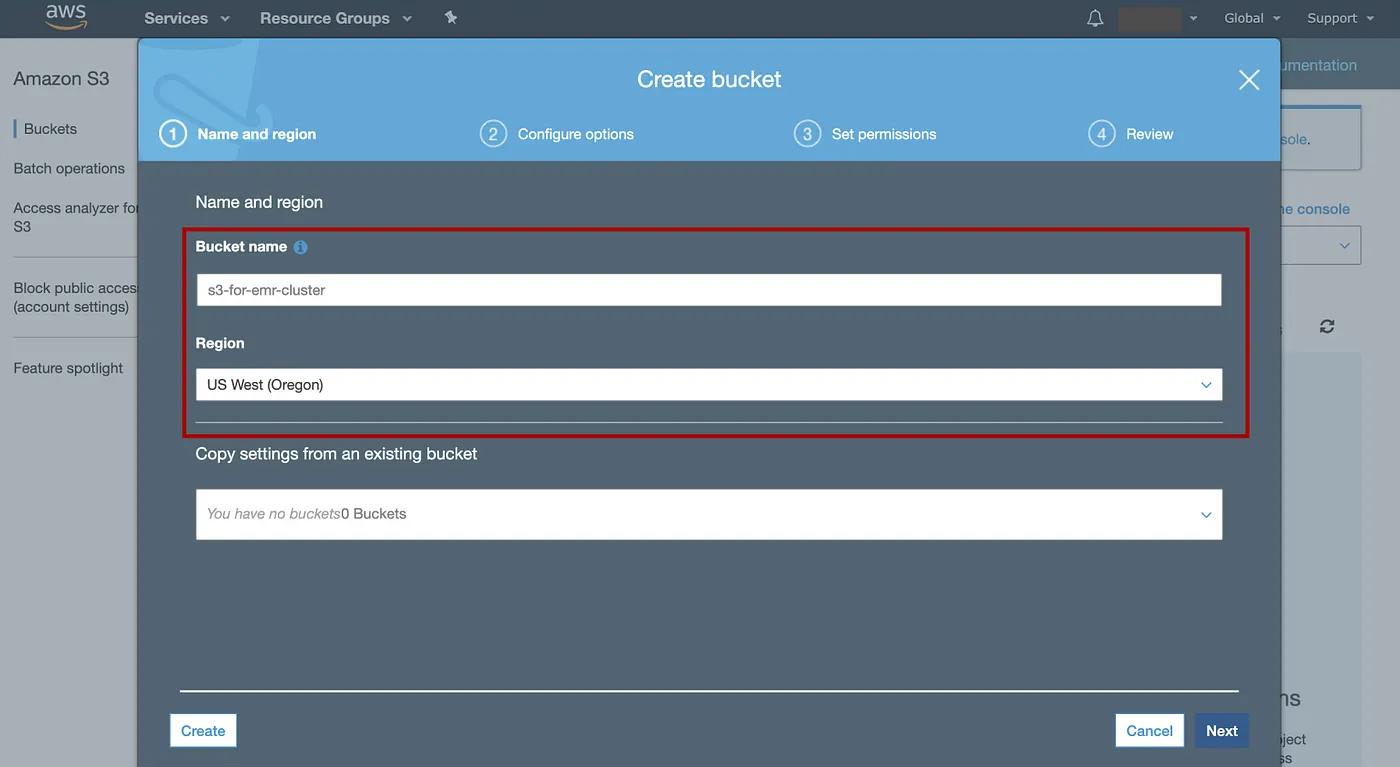The height and width of the screenshot is (767, 1400).
Task: Open the Support menu
Action: (x=1340, y=18)
